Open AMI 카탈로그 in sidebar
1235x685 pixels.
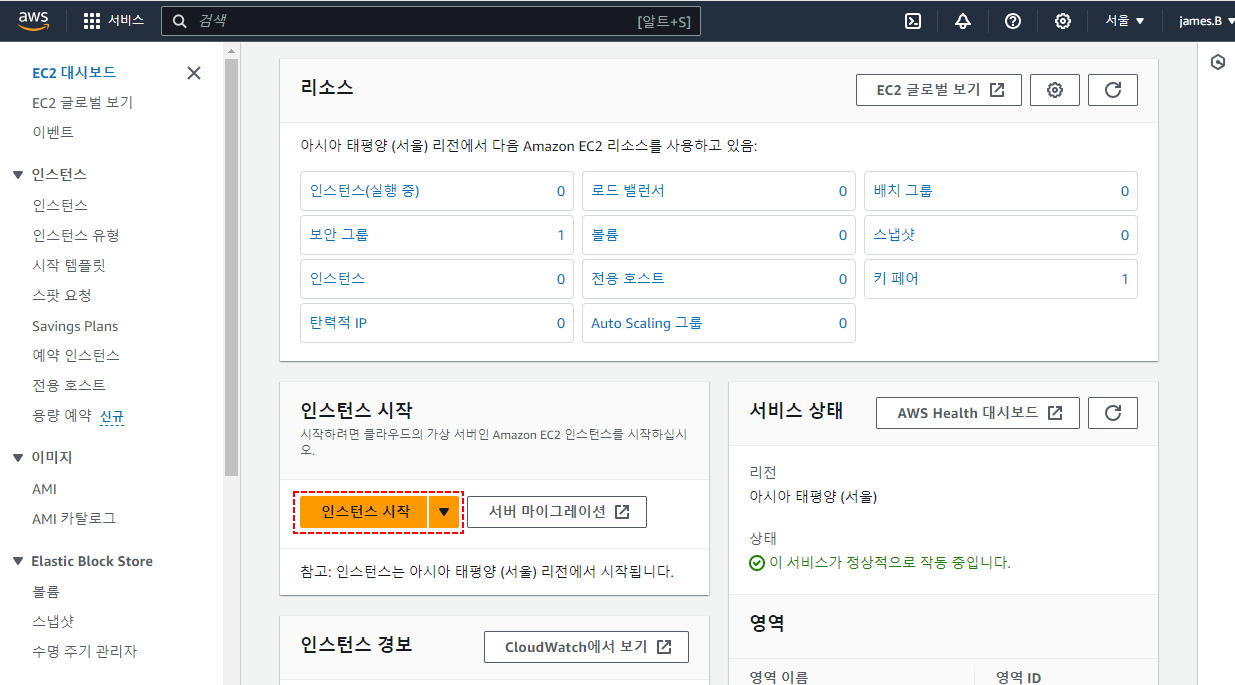pos(74,519)
